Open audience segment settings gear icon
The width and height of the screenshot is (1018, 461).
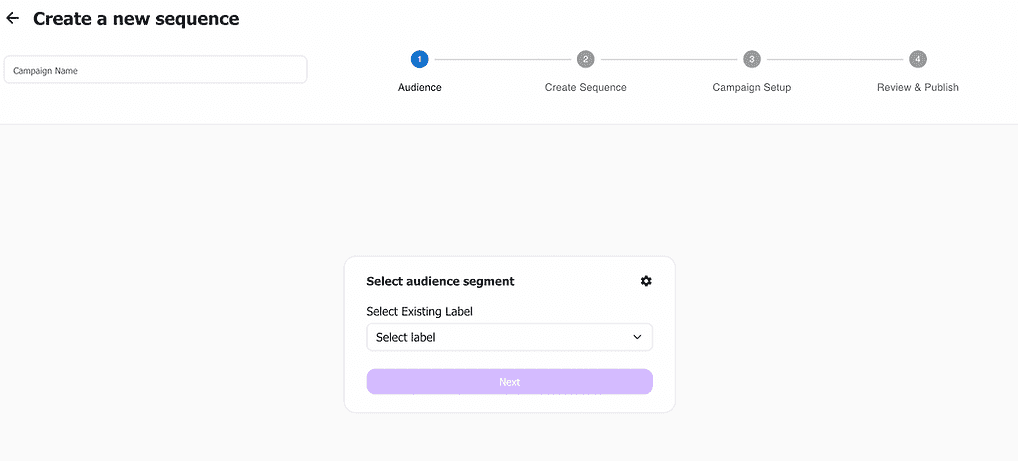(646, 281)
